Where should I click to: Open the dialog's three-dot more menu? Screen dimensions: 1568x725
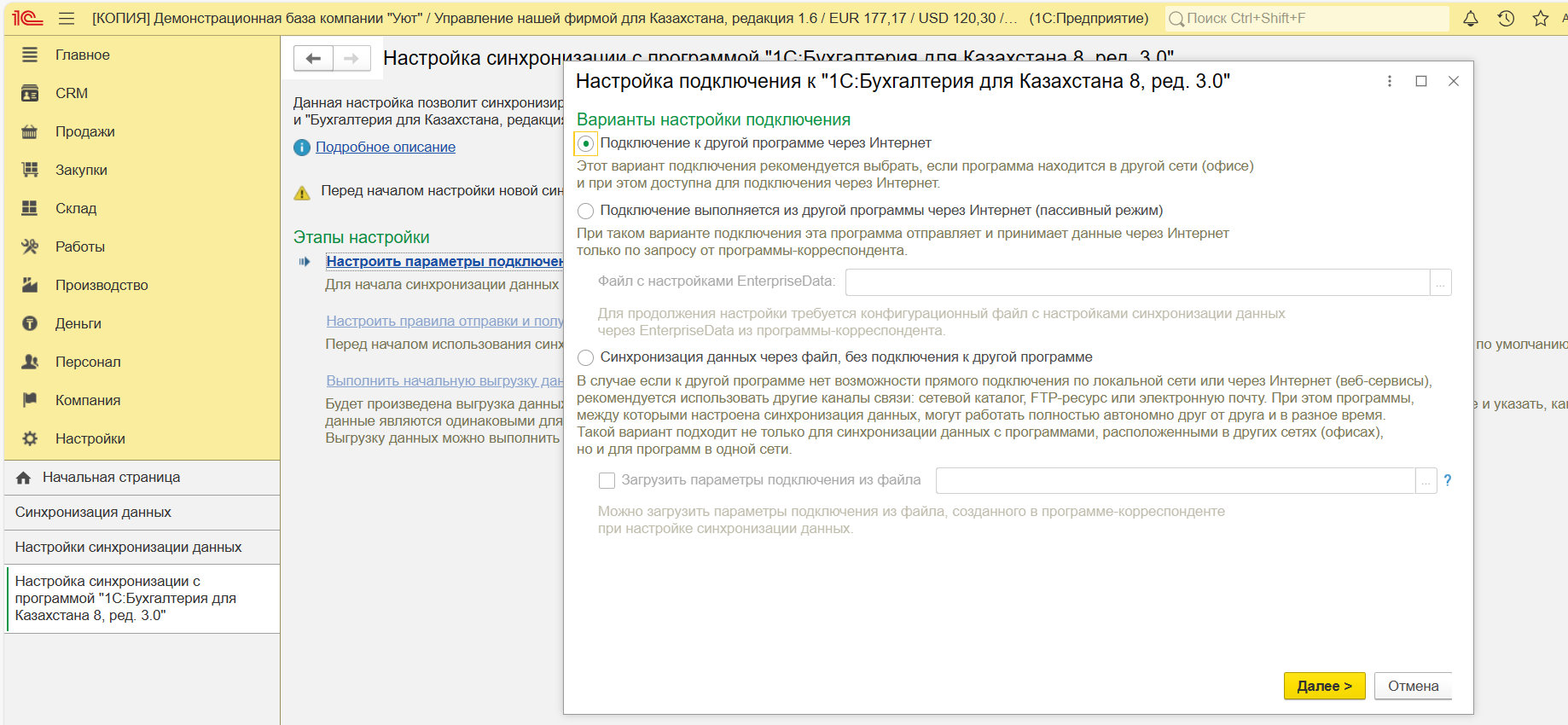1390,81
